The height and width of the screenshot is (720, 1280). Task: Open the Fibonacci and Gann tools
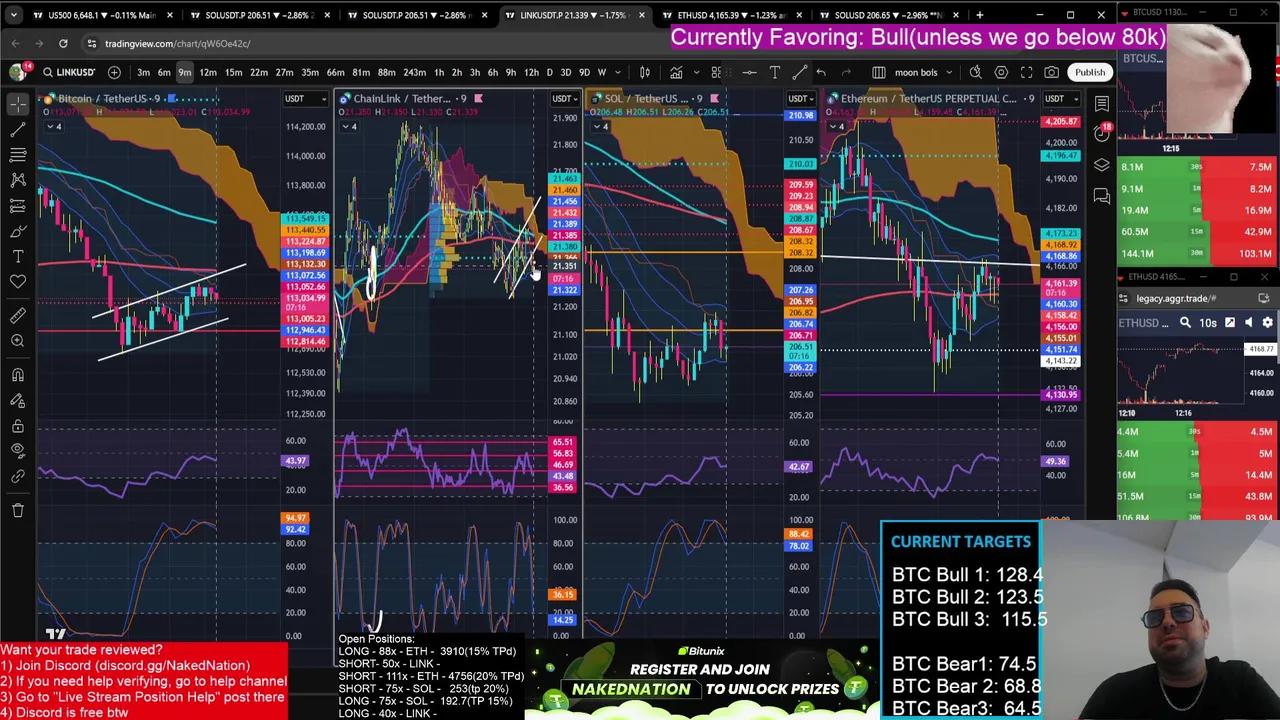click(x=18, y=155)
